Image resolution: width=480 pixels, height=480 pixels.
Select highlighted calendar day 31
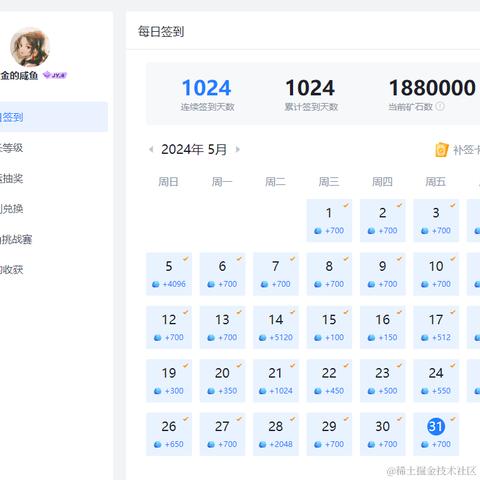coord(436,434)
